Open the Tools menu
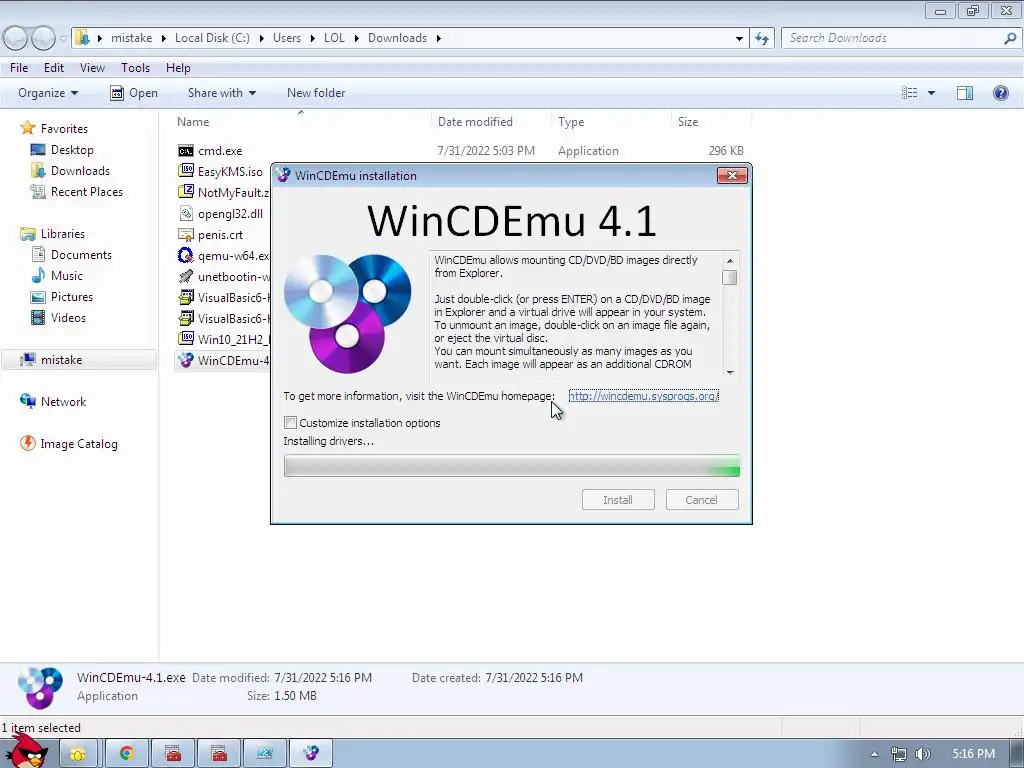 [135, 67]
